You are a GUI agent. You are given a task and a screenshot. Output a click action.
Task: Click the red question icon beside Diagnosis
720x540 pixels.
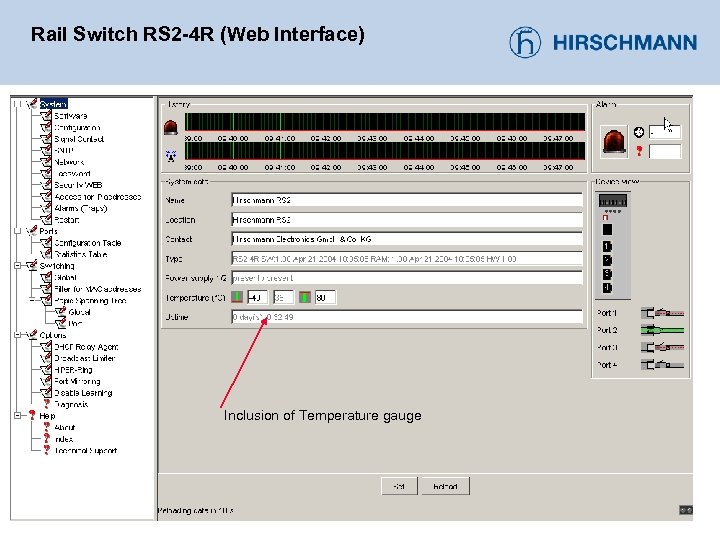click(46, 404)
